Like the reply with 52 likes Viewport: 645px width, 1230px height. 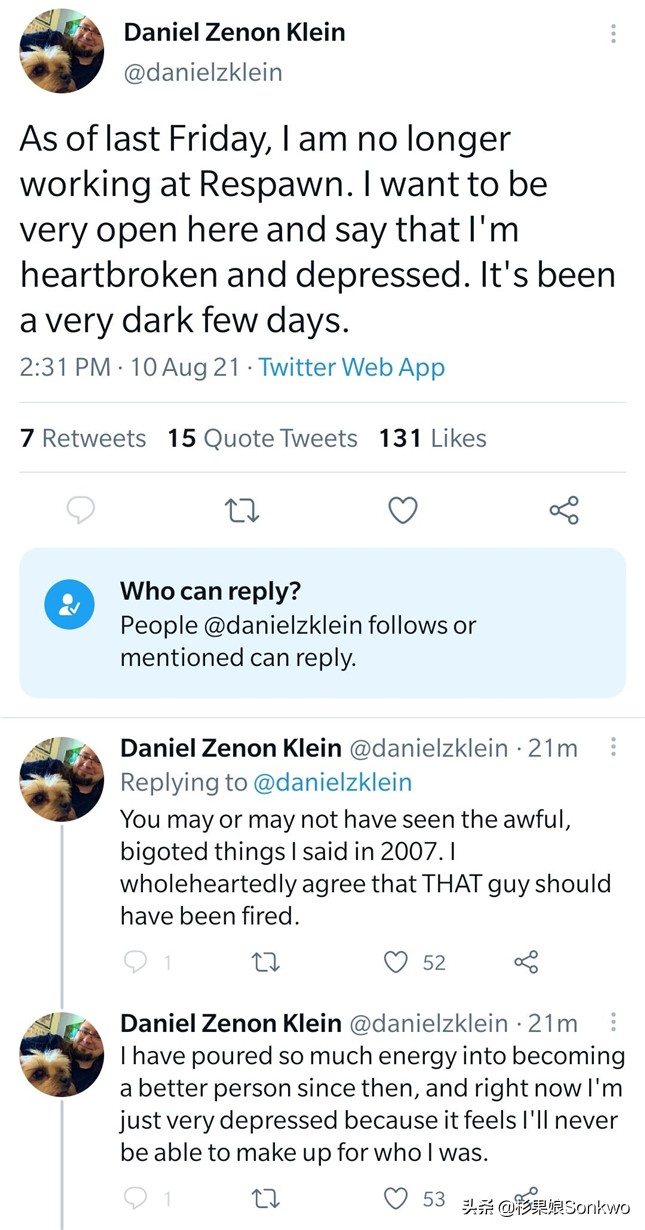(x=397, y=962)
